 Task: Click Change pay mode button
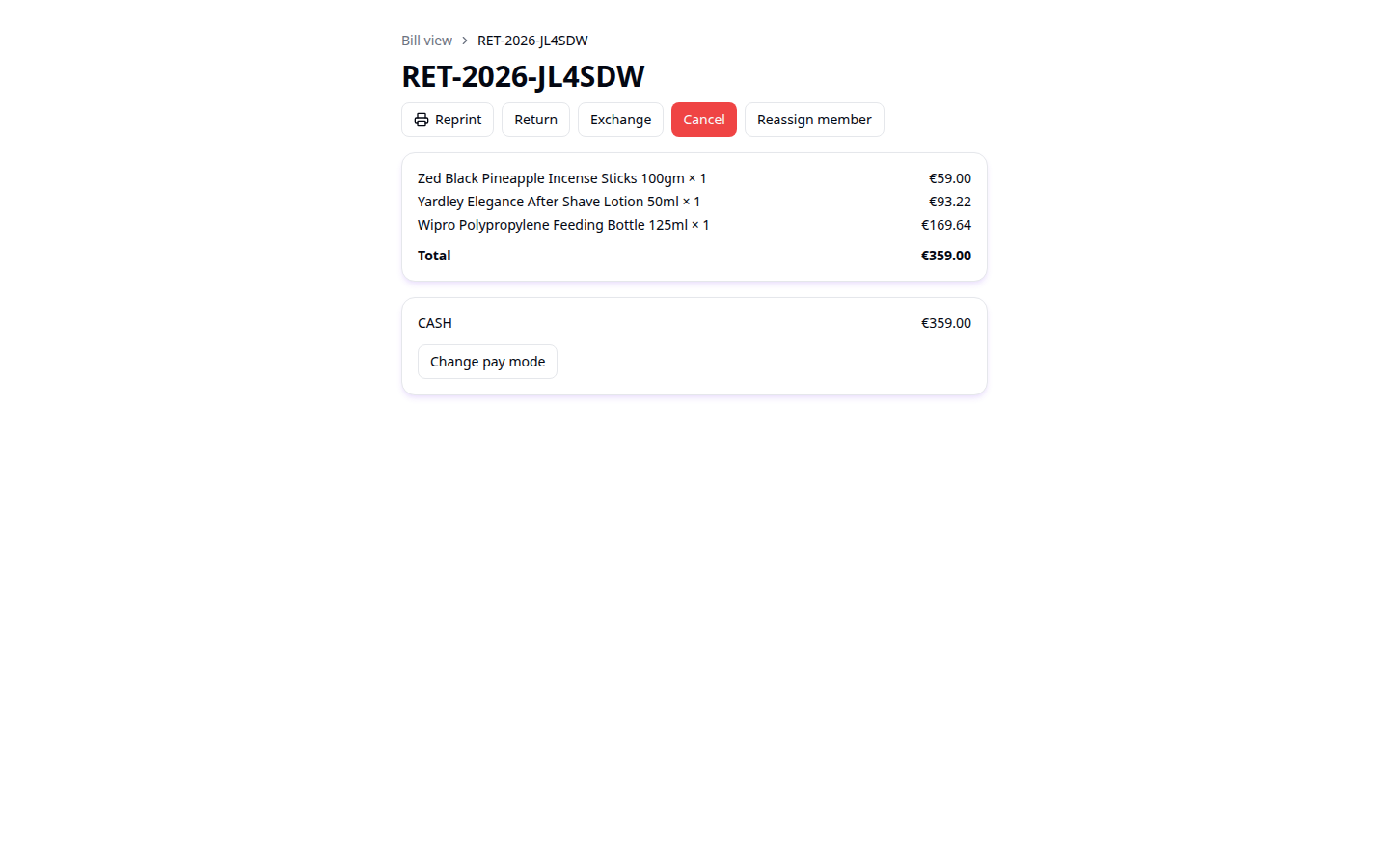tap(487, 362)
